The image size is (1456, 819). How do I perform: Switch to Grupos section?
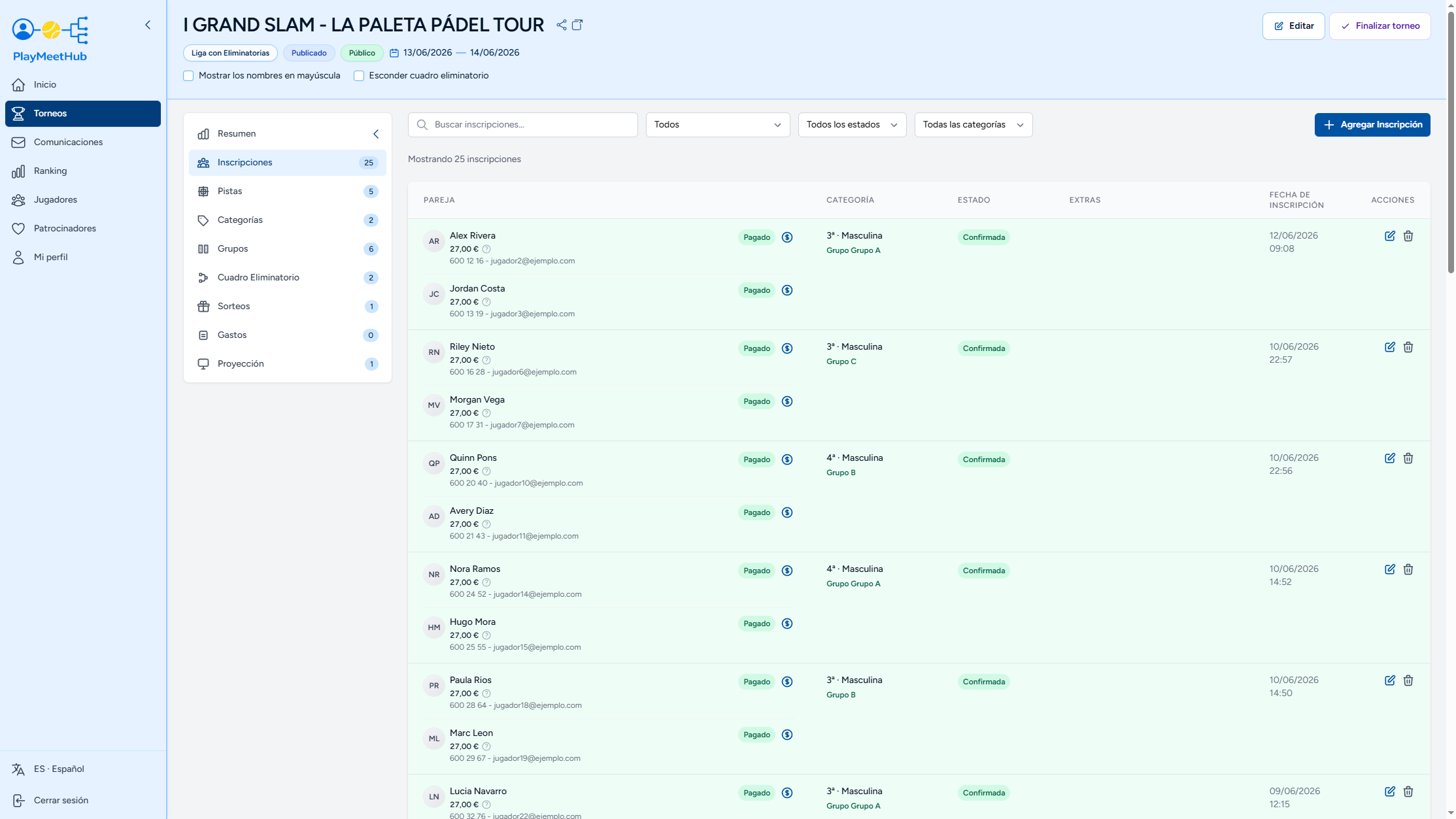tap(288, 249)
